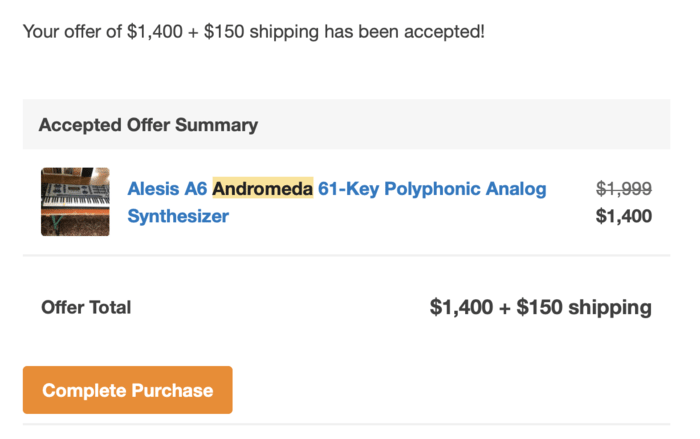Click $1,400 amount in Offer Total row
700x439 pixels.
point(461,307)
